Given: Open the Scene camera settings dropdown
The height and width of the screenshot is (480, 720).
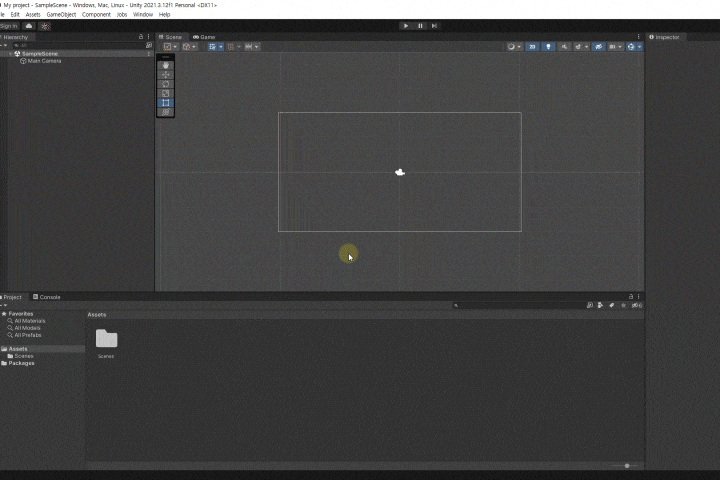Looking at the screenshot, I should pyautogui.click(x=620, y=47).
